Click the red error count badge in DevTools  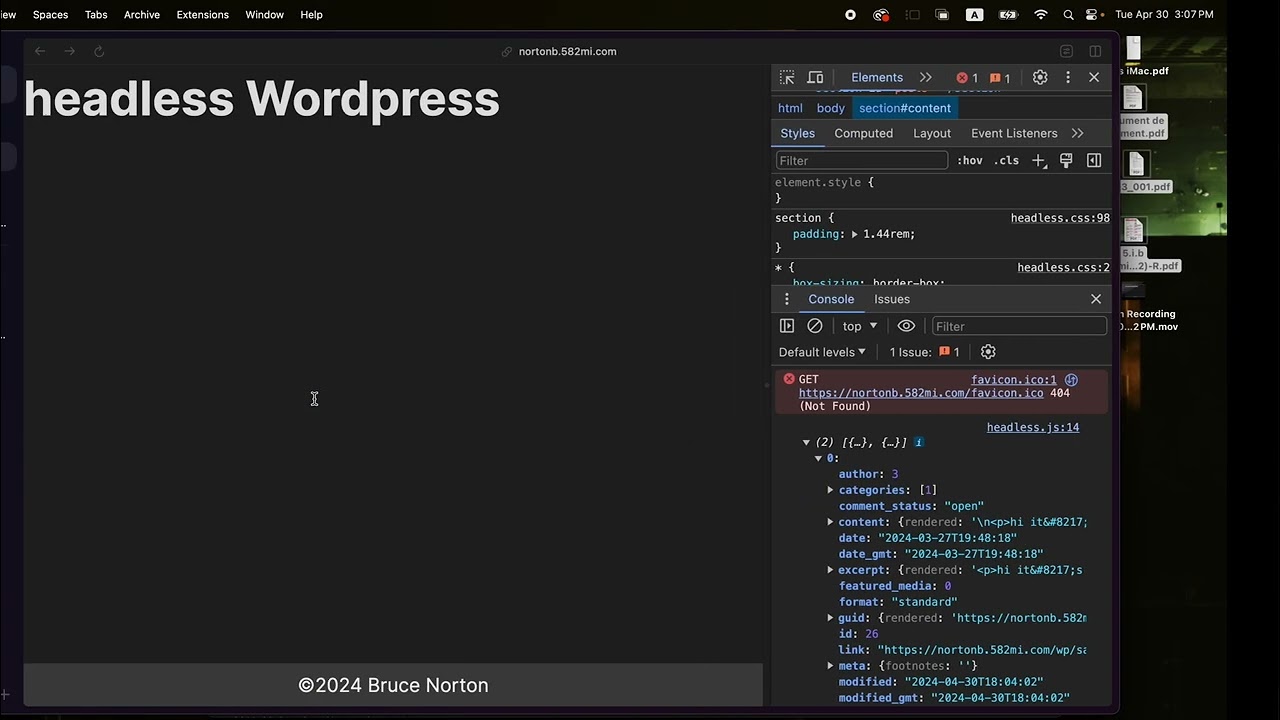pos(967,78)
